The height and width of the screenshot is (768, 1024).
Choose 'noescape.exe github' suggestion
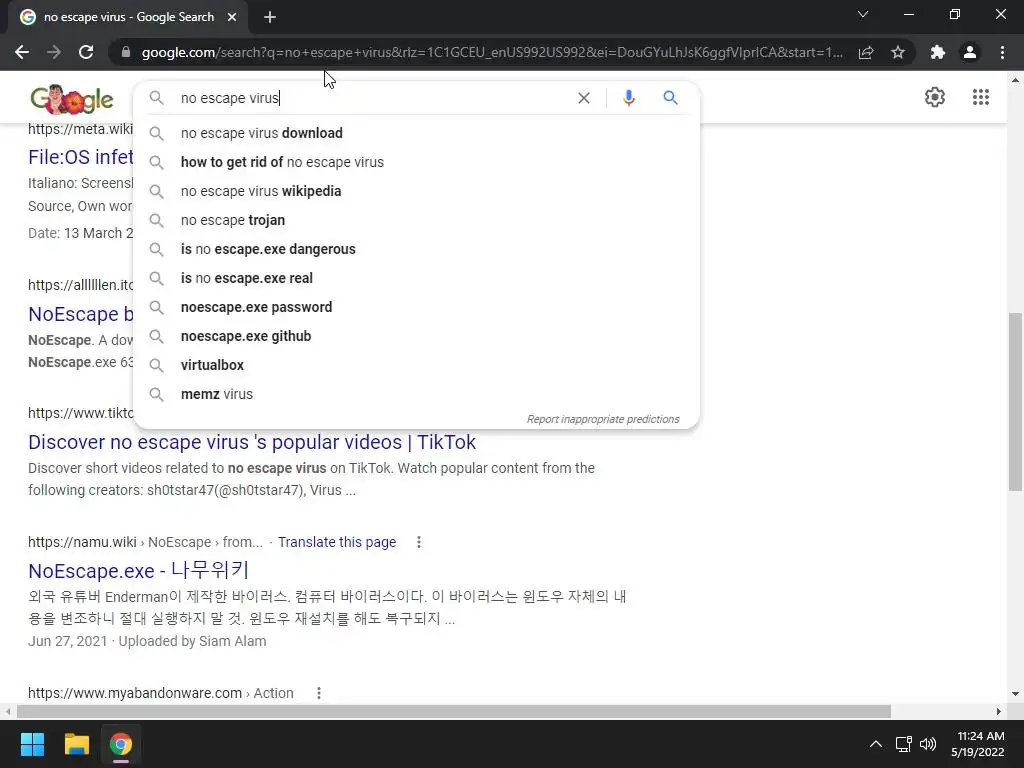click(x=416, y=336)
